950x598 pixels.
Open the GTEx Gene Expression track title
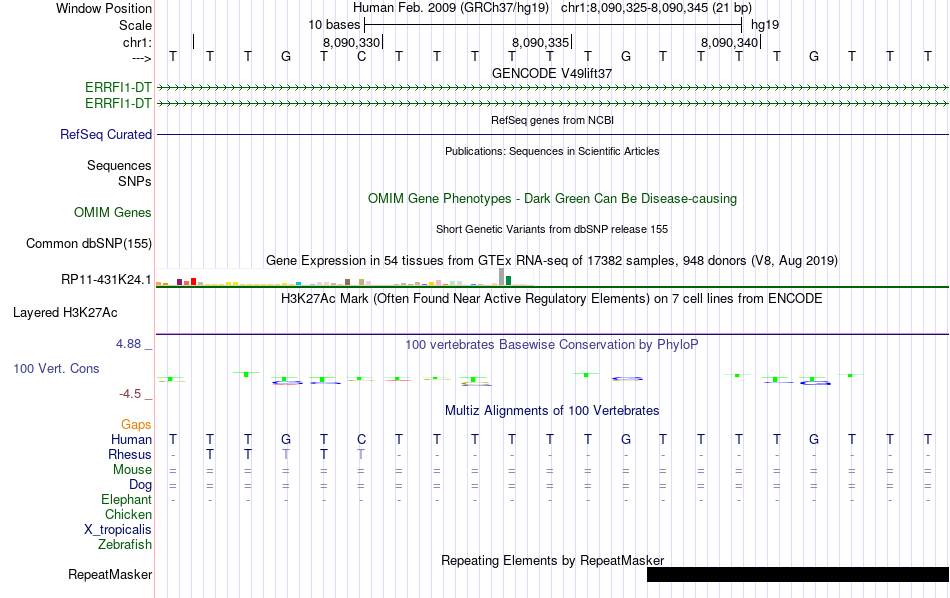coord(552,261)
